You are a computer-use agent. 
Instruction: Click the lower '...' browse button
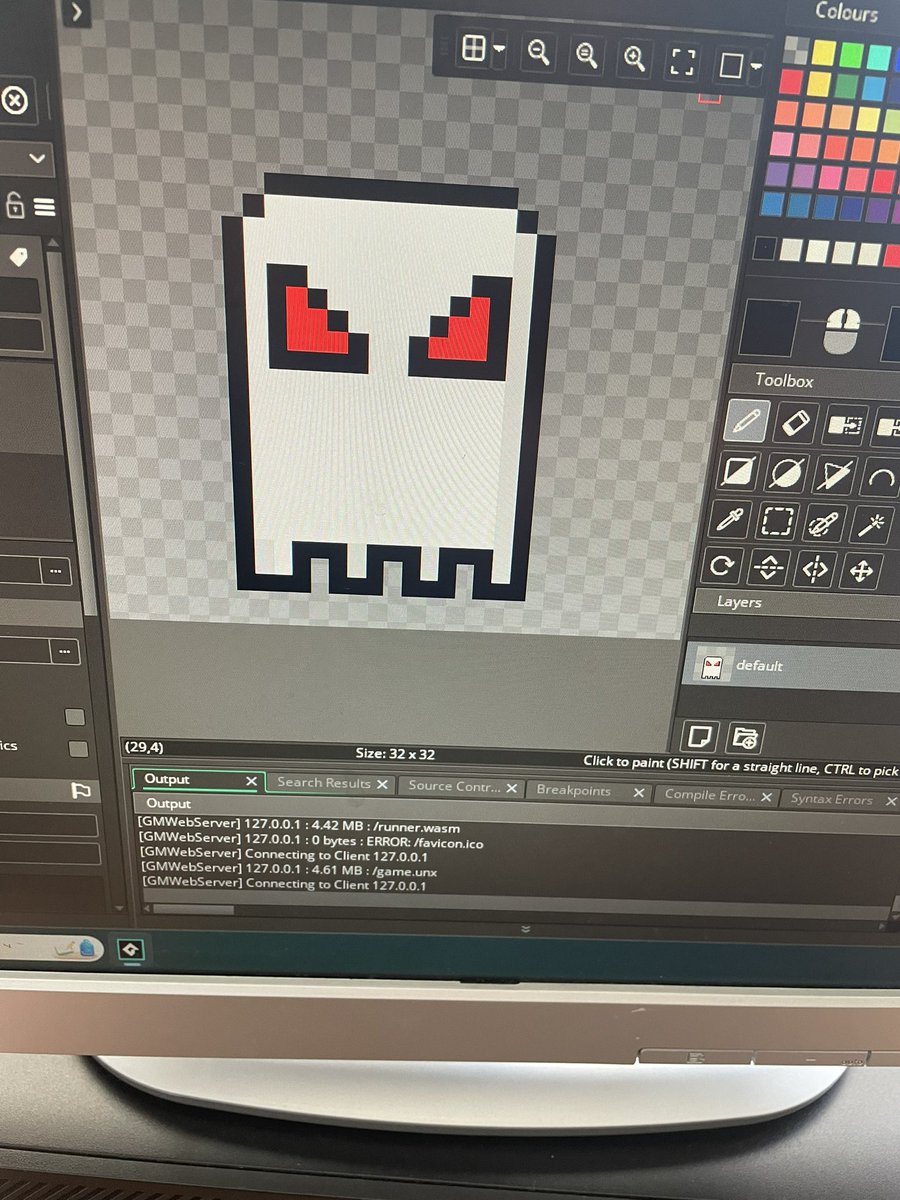pyautogui.click(x=65, y=652)
